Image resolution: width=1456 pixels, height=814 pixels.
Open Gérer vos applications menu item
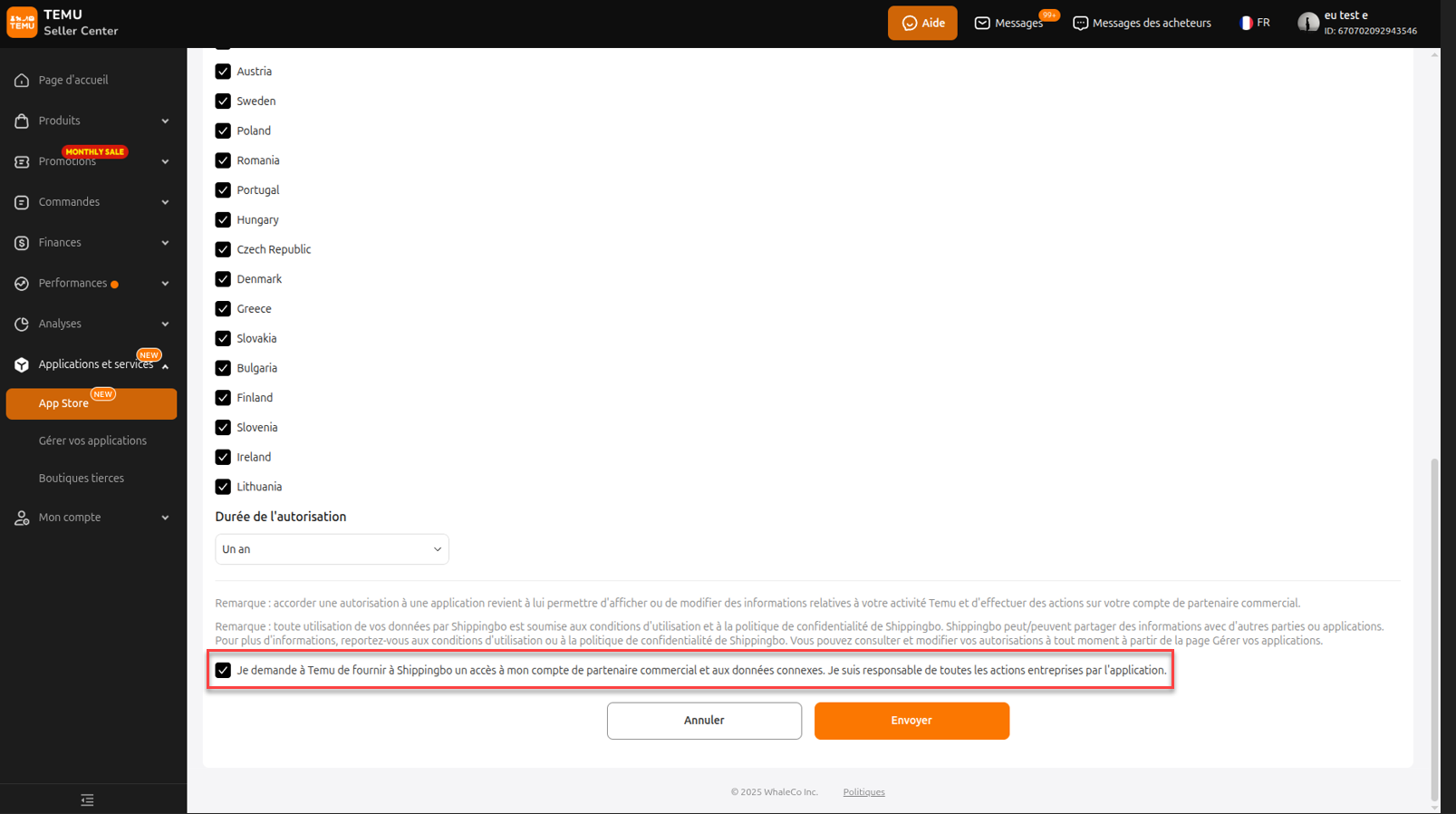[x=92, y=441]
